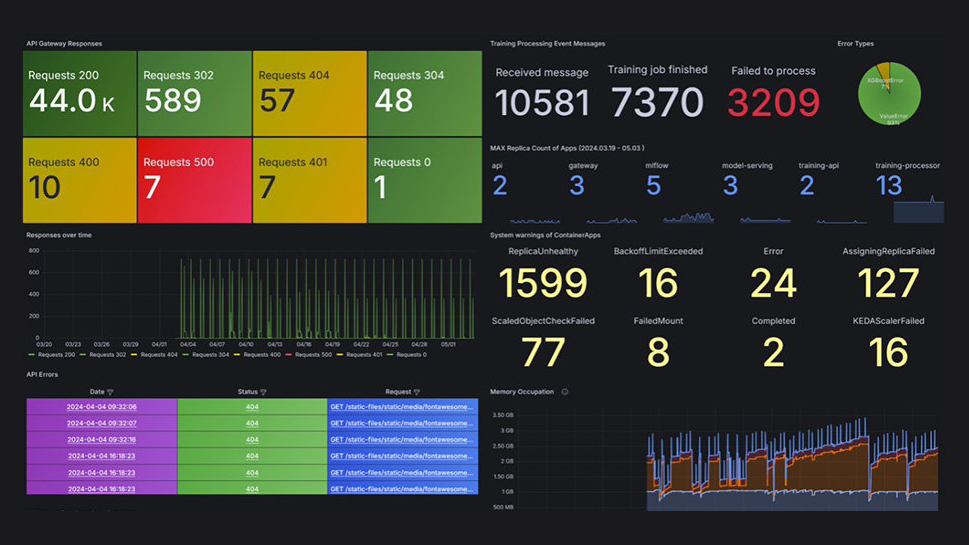Open the 2024-04-04 09:32:06 date link
Viewport: 969px width, 545px height.
(102, 407)
